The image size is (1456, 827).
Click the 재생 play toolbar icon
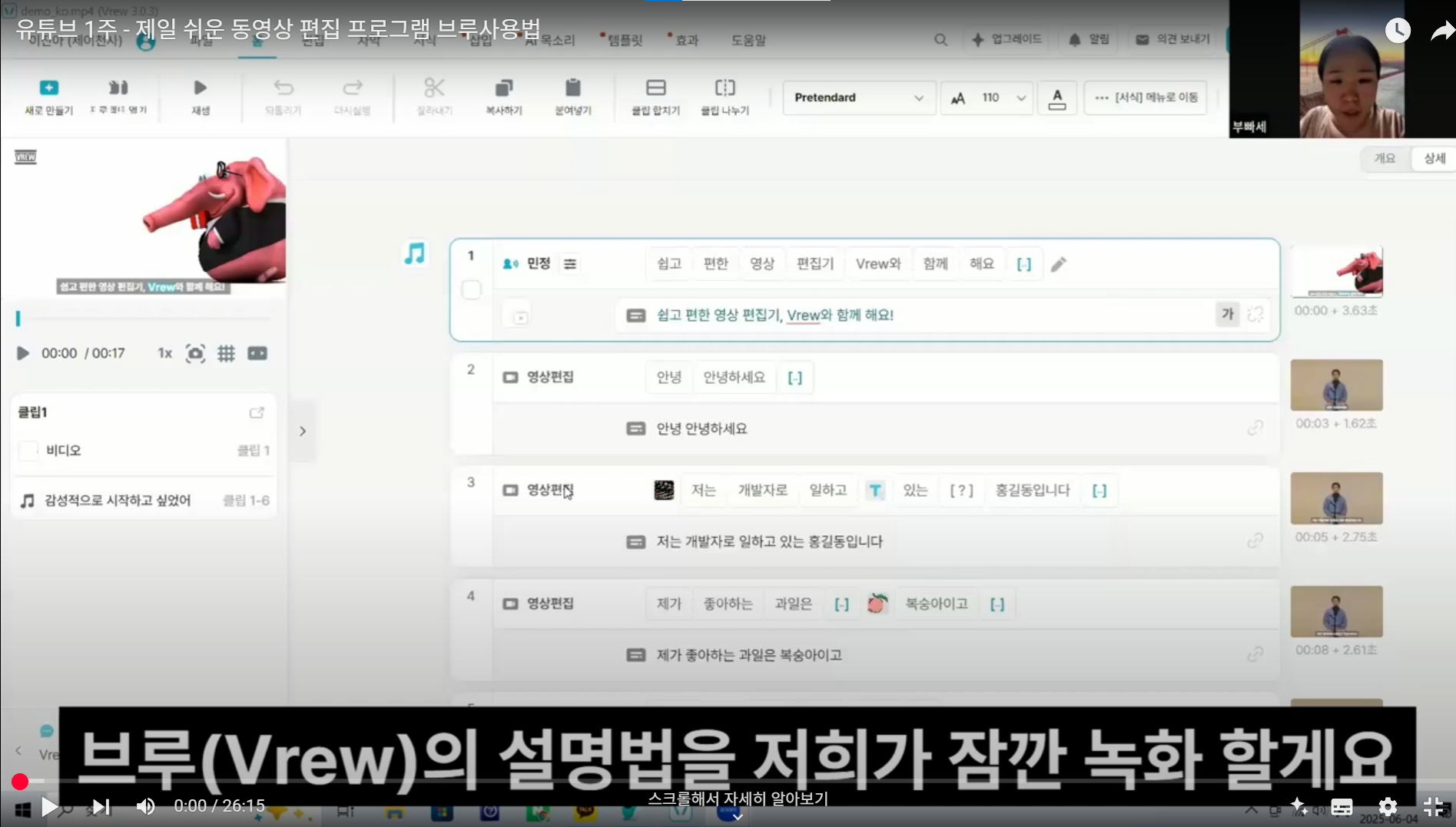coord(201,88)
